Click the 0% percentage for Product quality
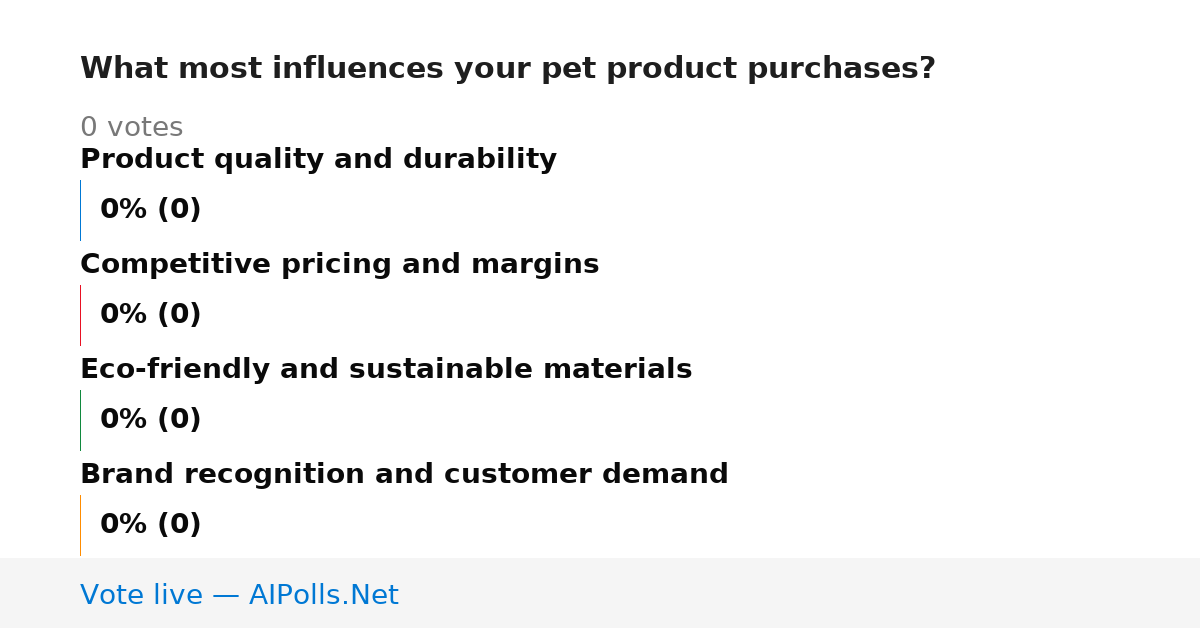Viewport: 1200px width, 628px height. [124, 210]
